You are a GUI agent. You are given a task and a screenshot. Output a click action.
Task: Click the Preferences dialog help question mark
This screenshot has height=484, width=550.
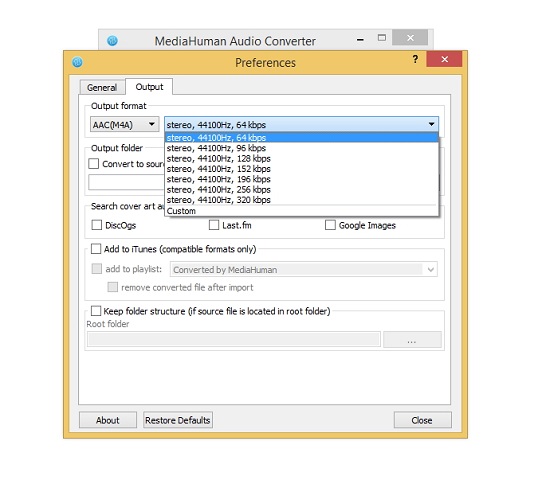click(x=415, y=59)
